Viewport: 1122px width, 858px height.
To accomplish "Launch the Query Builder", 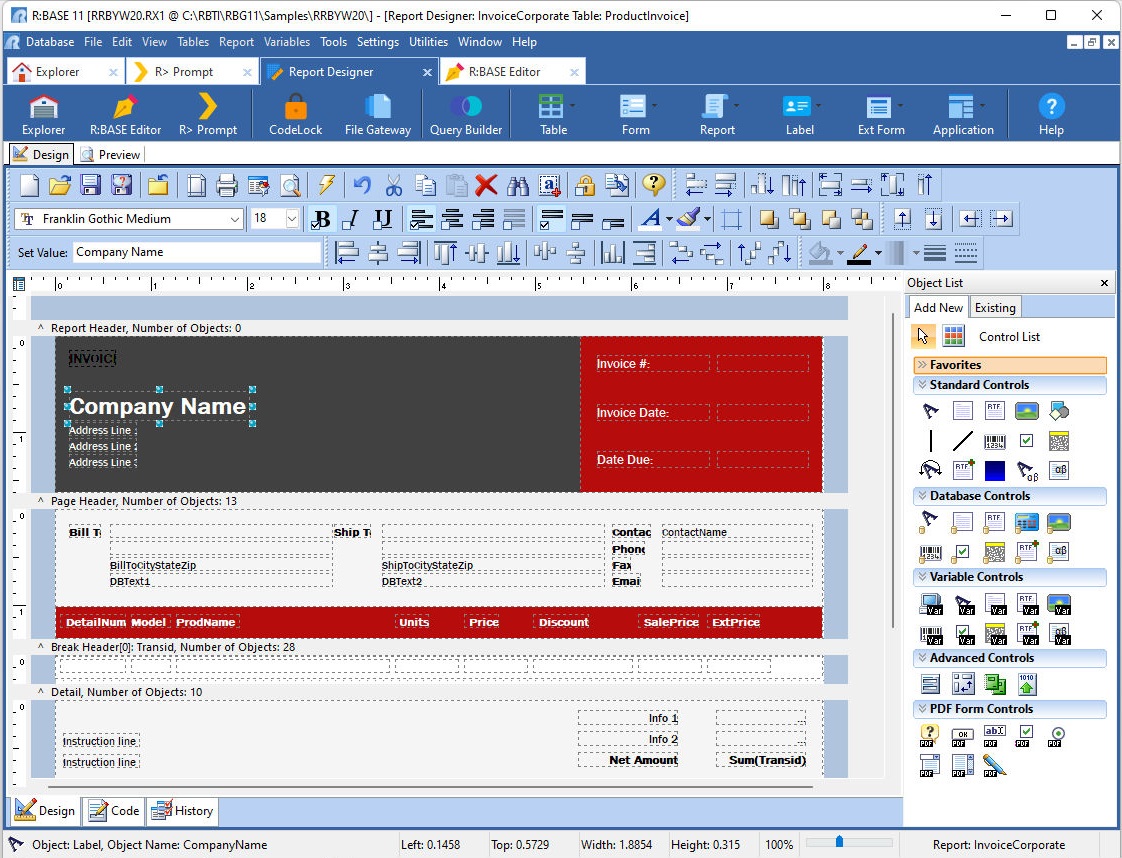I will click(466, 114).
